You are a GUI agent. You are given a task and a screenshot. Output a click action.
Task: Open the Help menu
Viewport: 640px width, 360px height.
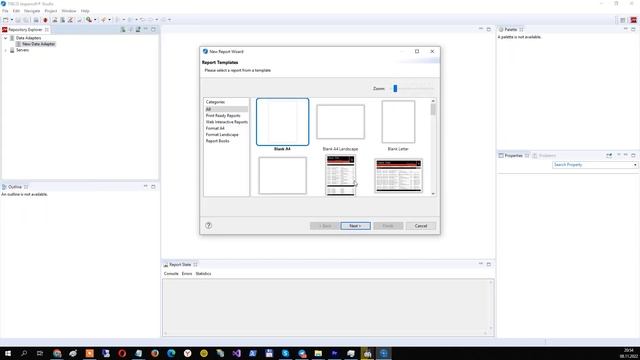click(85, 11)
